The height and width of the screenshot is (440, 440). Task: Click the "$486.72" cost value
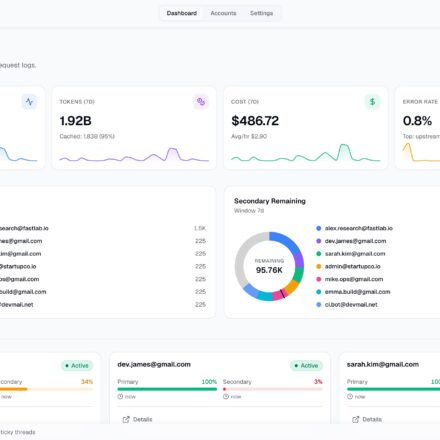(255, 121)
